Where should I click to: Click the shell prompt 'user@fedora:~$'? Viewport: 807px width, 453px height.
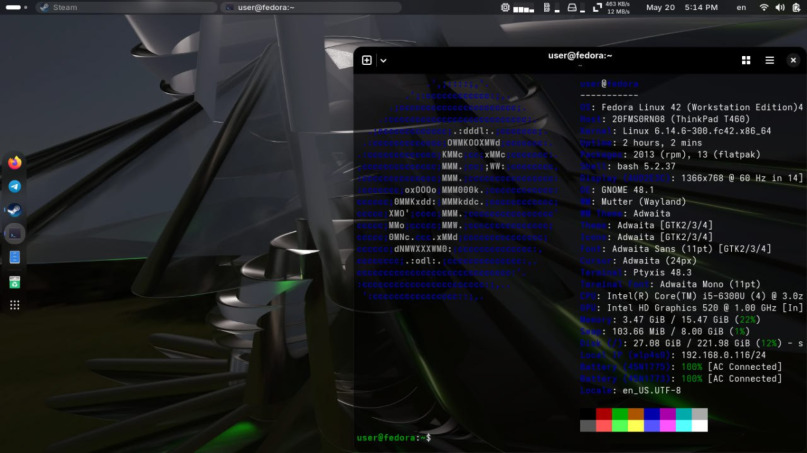(394, 438)
